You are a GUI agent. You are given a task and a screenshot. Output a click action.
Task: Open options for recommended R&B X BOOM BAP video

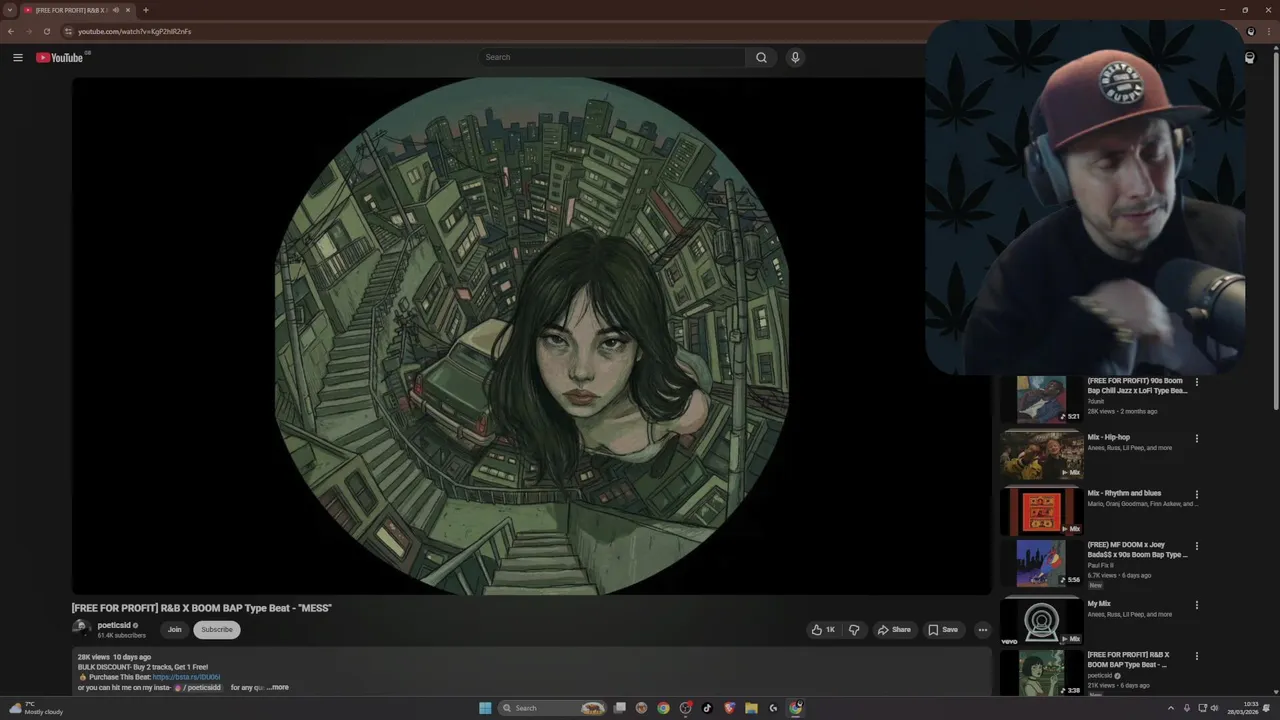pos(1196,656)
